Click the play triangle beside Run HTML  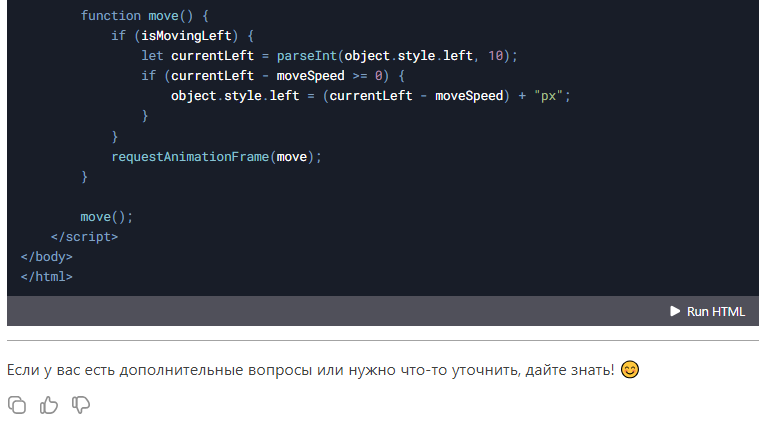(x=675, y=311)
